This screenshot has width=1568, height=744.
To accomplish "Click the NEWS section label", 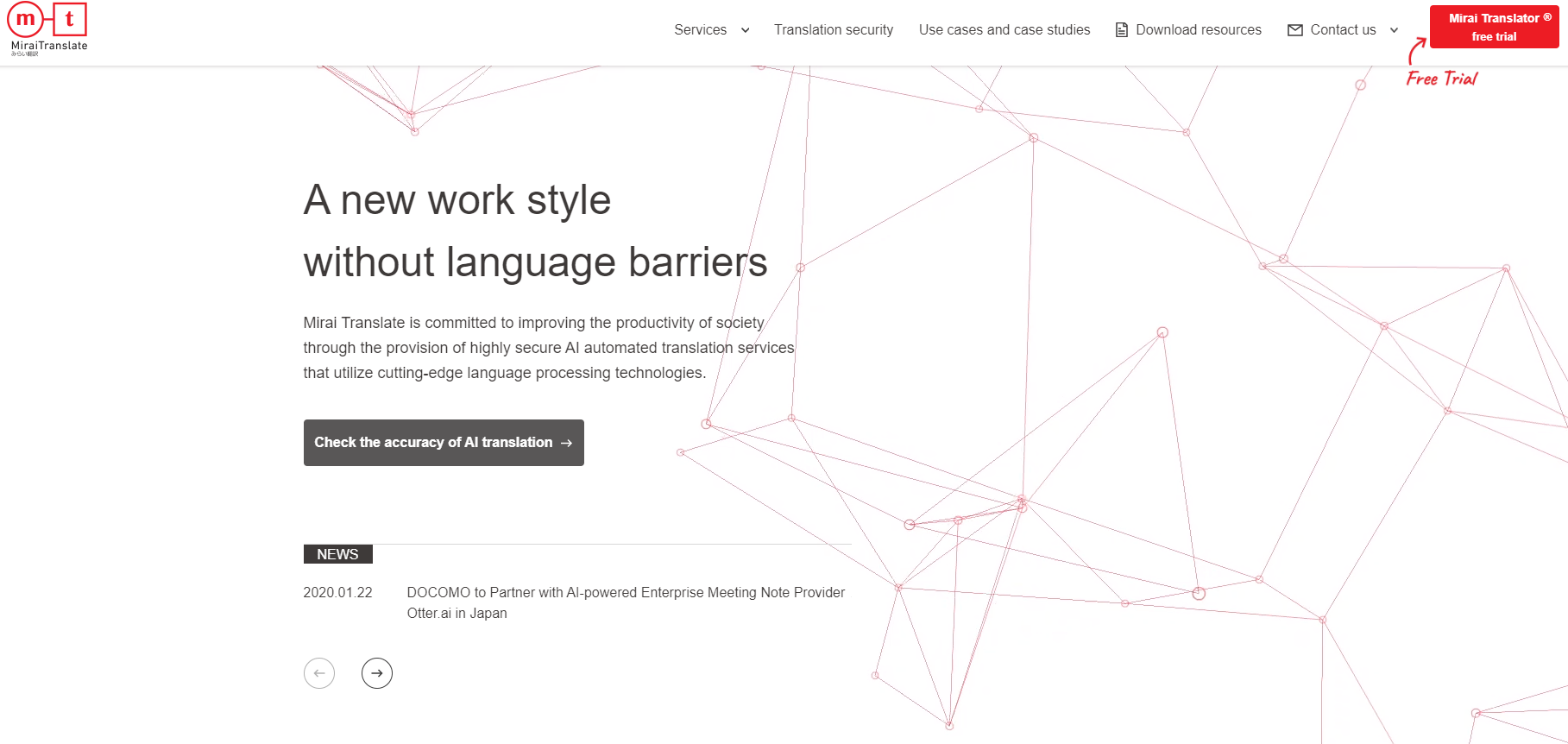I will [x=337, y=554].
